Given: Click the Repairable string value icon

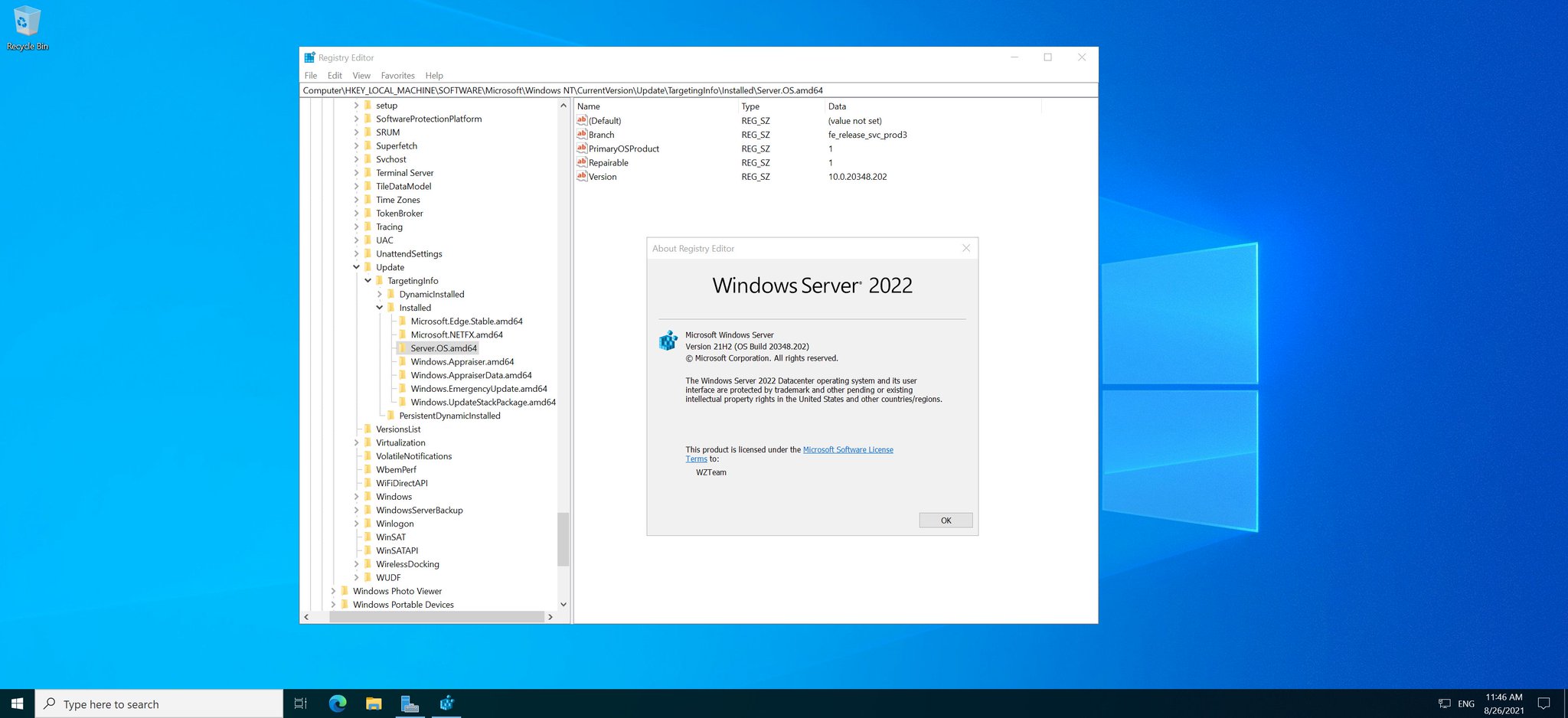Looking at the screenshot, I should pyautogui.click(x=582, y=162).
